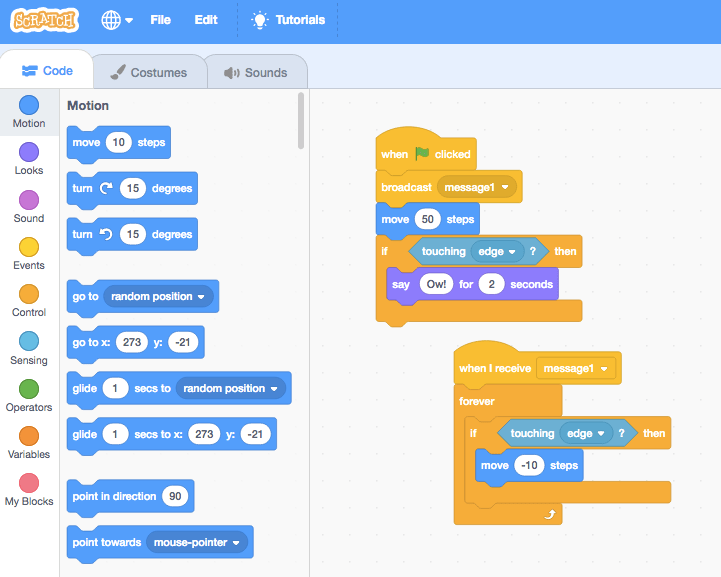Open the go to random position dropdown

coord(160,297)
